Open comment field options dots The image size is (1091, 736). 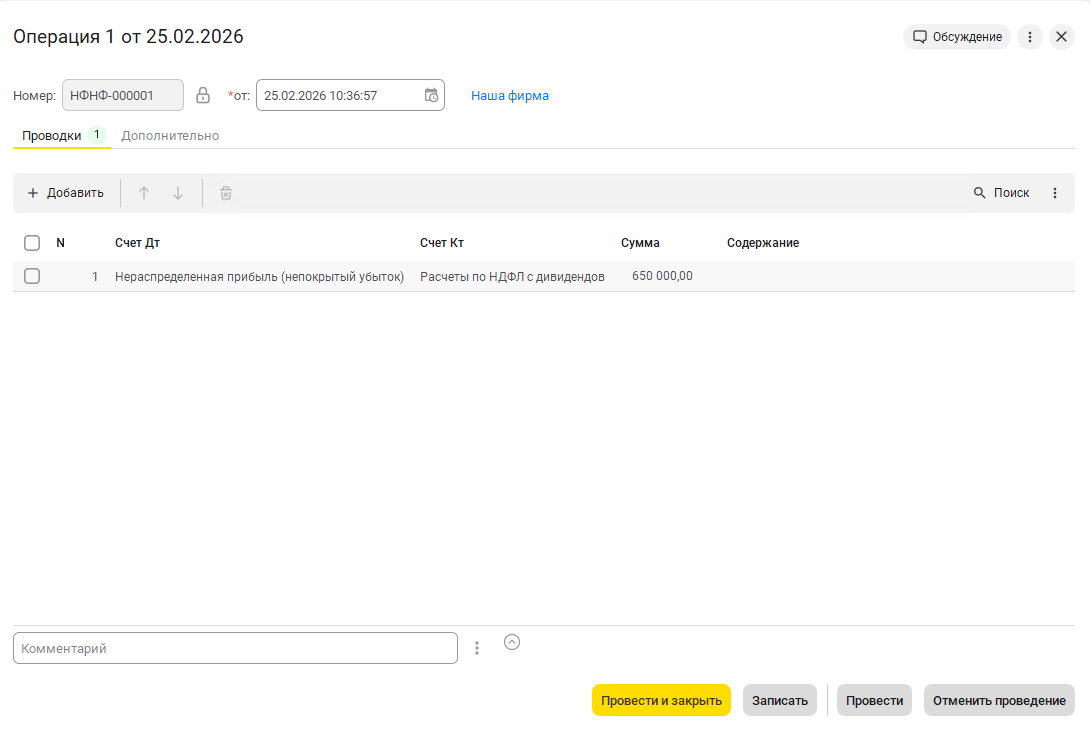tap(477, 648)
